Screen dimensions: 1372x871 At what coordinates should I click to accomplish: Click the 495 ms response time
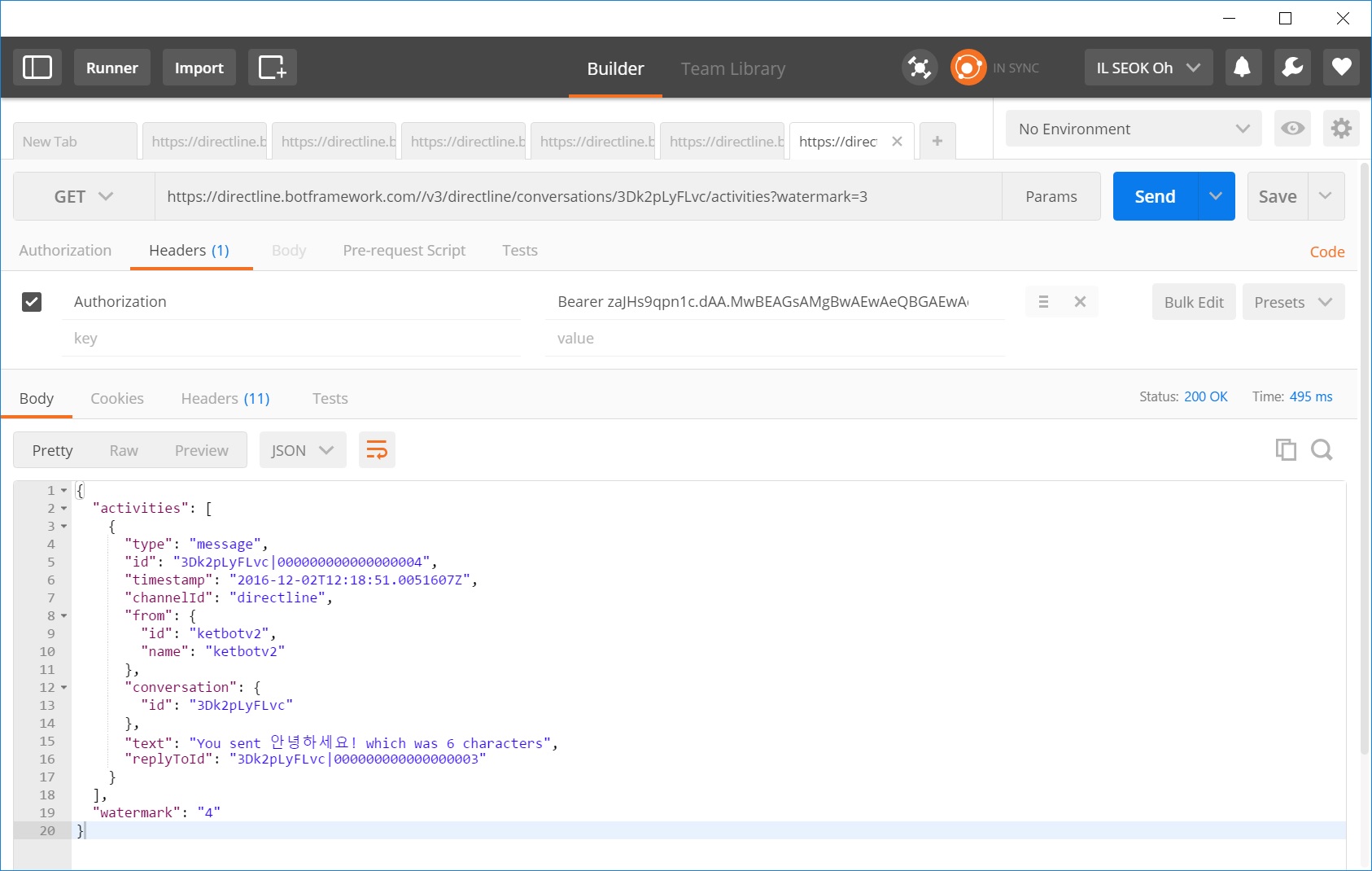pyautogui.click(x=1311, y=396)
